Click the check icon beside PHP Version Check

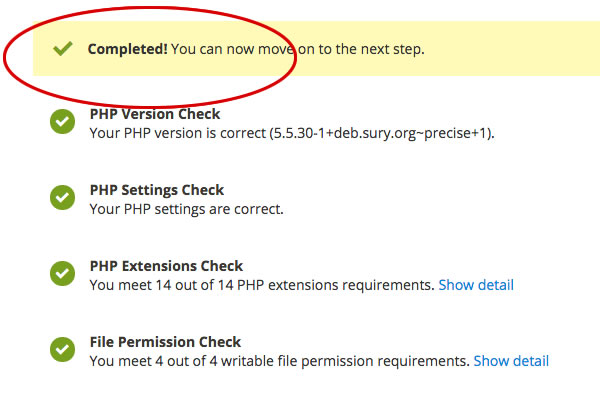pos(63,122)
